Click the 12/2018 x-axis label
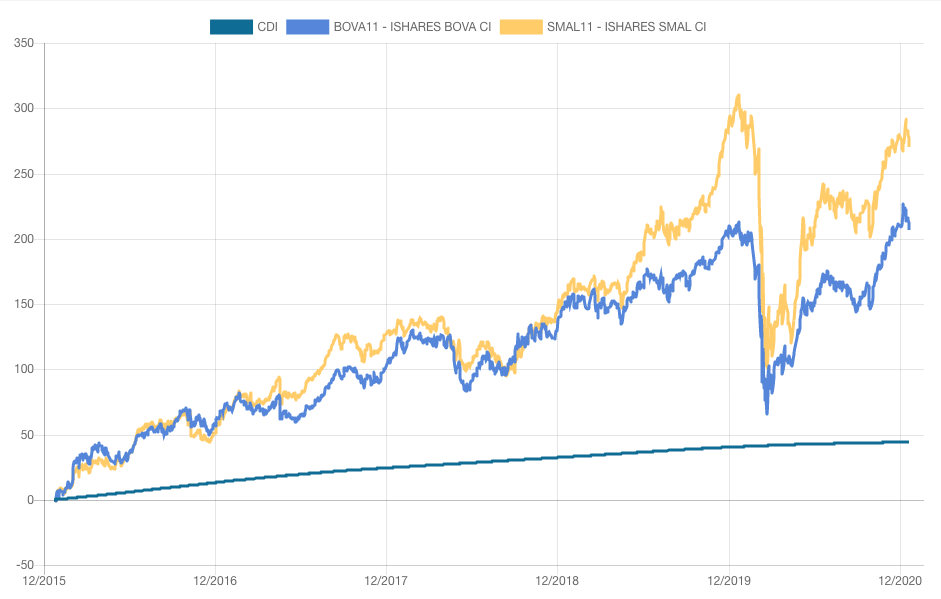The width and height of the screenshot is (941, 599). click(x=557, y=580)
